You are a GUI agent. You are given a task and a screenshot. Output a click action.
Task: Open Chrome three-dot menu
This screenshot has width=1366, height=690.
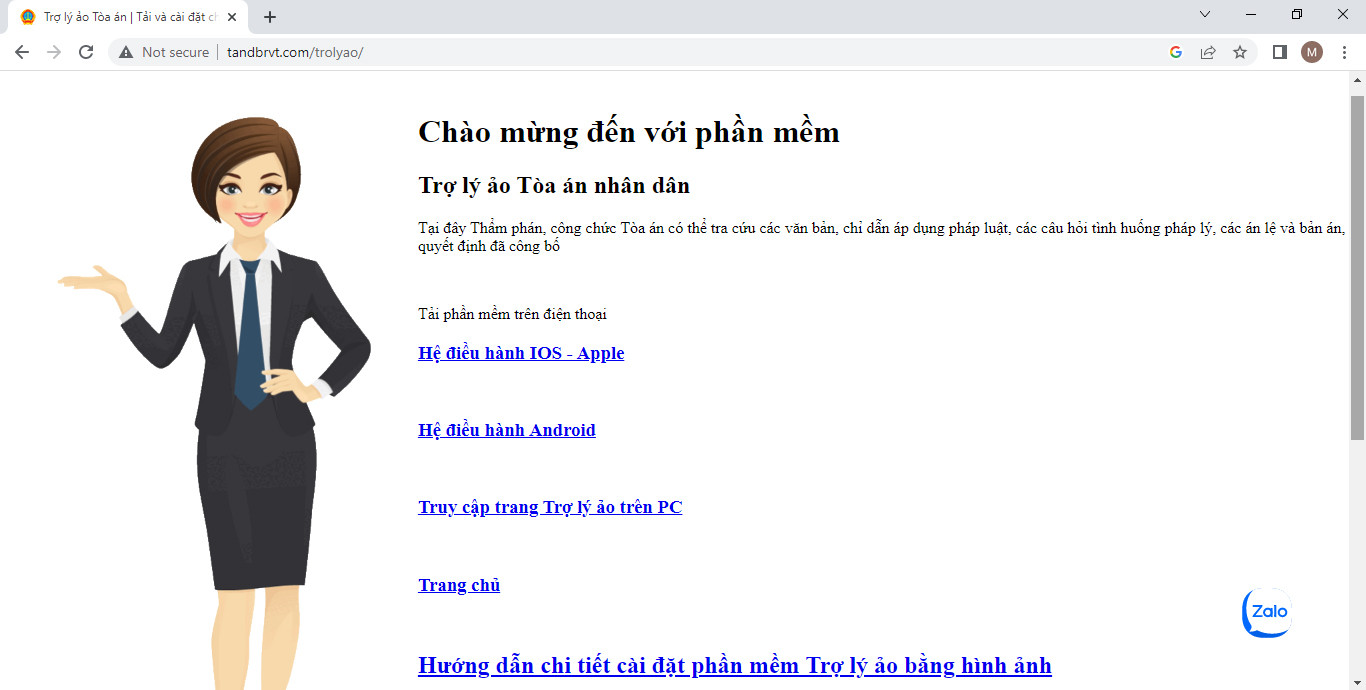tap(1344, 52)
